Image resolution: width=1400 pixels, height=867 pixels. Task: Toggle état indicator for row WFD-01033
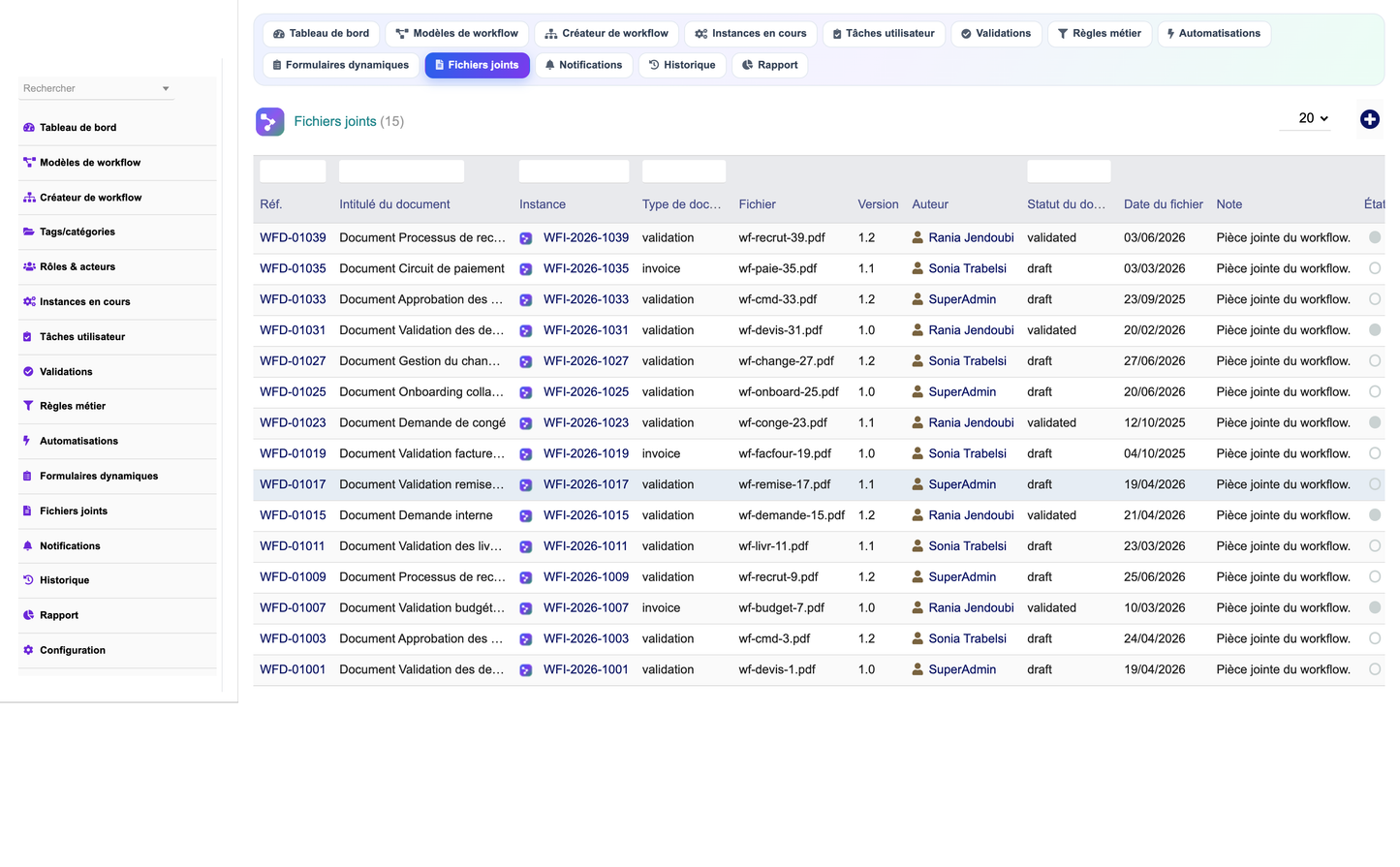coord(1375,299)
